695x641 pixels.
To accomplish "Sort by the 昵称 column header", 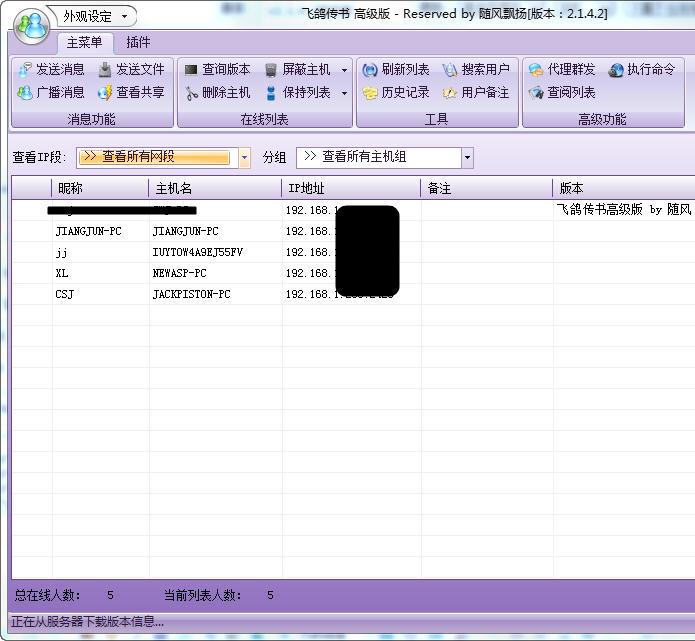I will tap(100, 188).
